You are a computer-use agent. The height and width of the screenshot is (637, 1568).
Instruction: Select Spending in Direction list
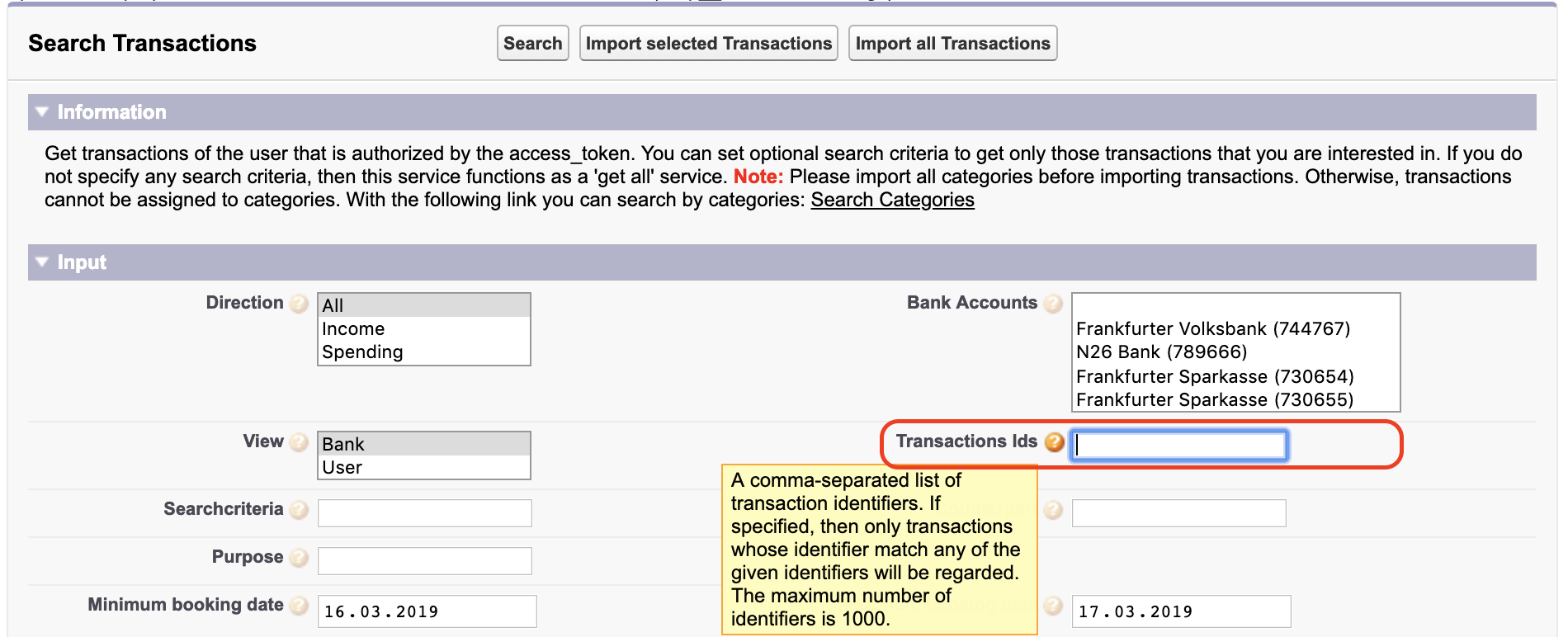click(423, 352)
